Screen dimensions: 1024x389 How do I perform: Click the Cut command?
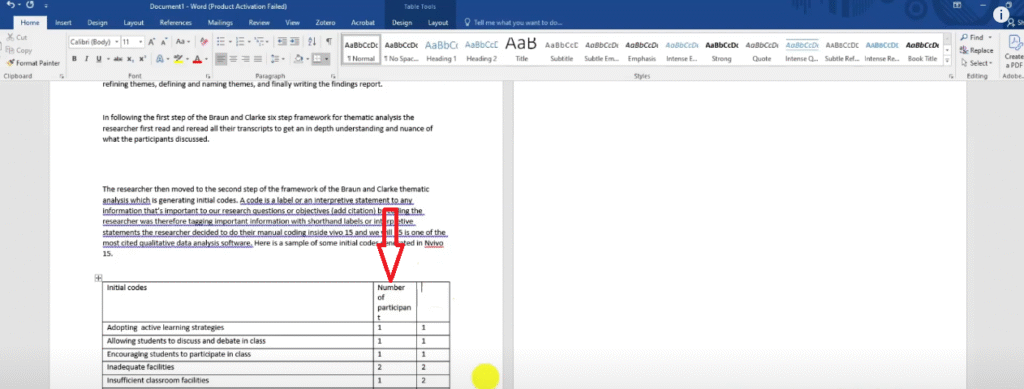pyautogui.click(x=17, y=38)
